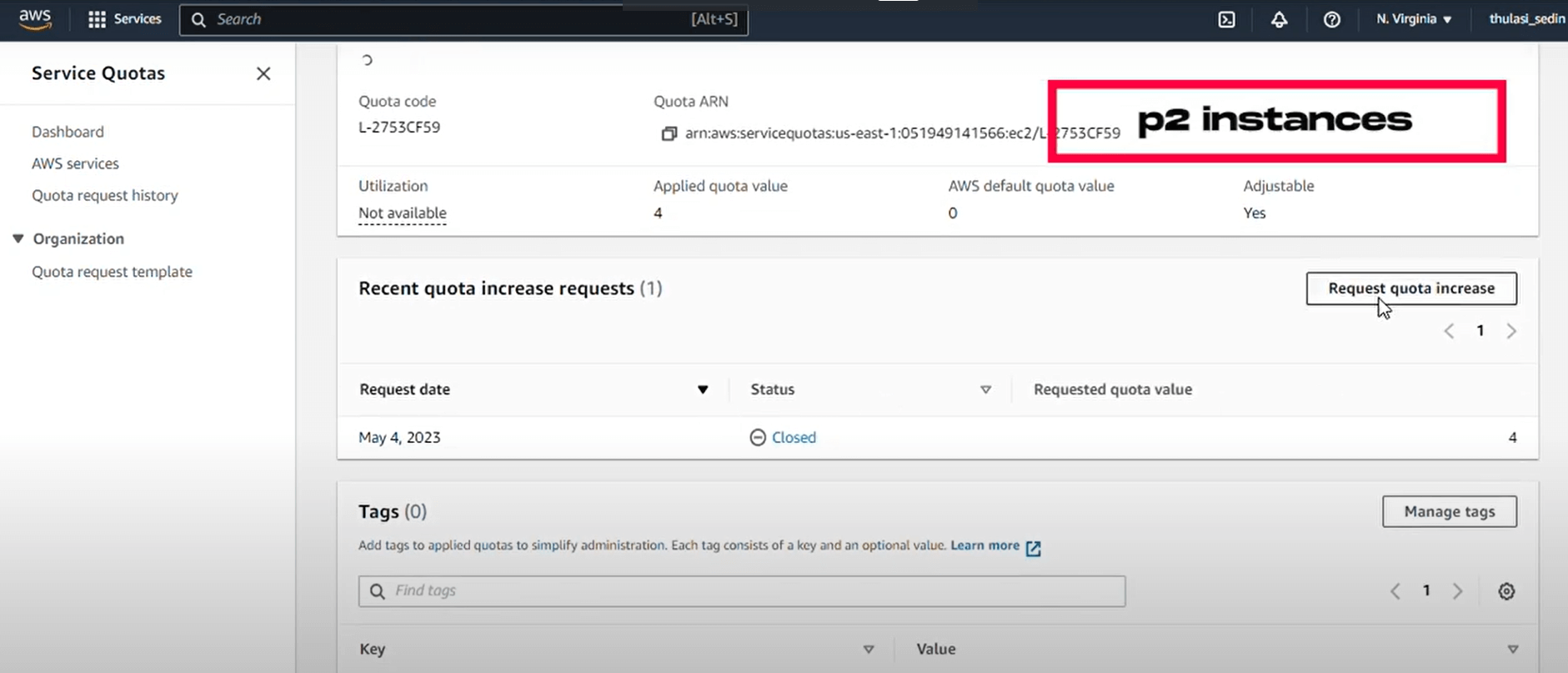
Task: Click the AWS logo home icon
Action: click(x=35, y=19)
